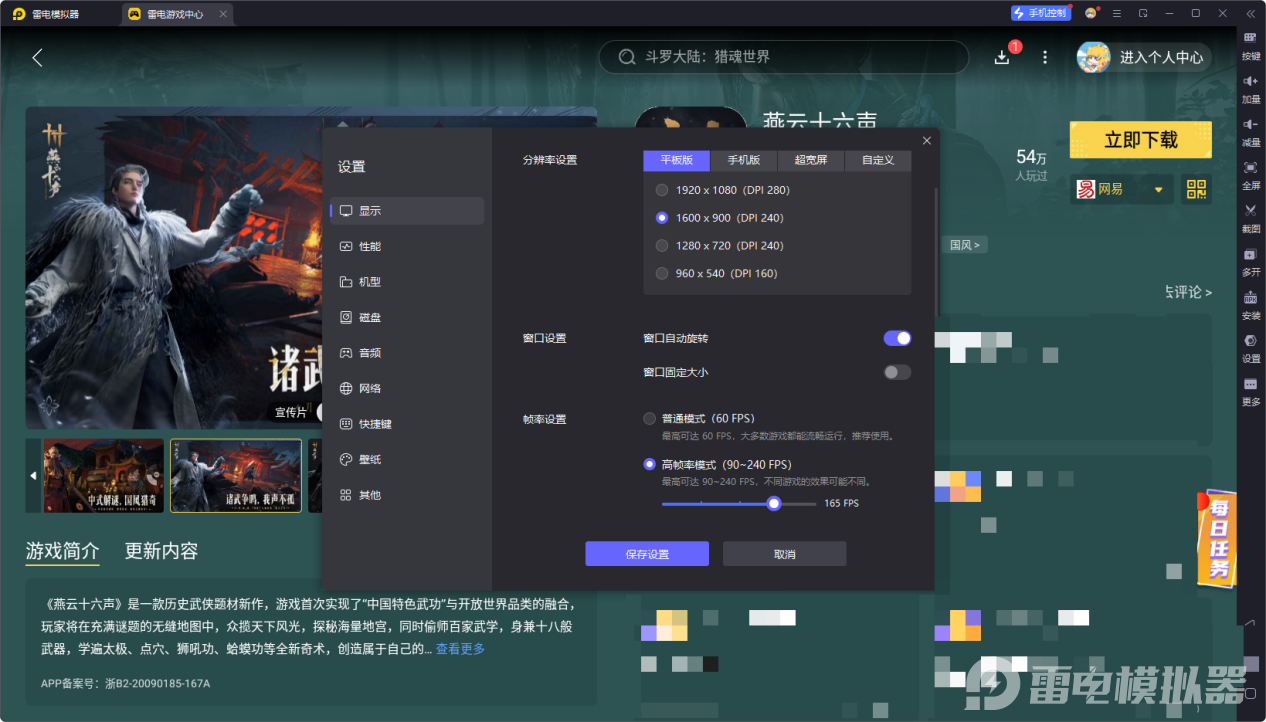
Task: Open 机型 settings category
Action: pyautogui.click(x=407, y=282)
